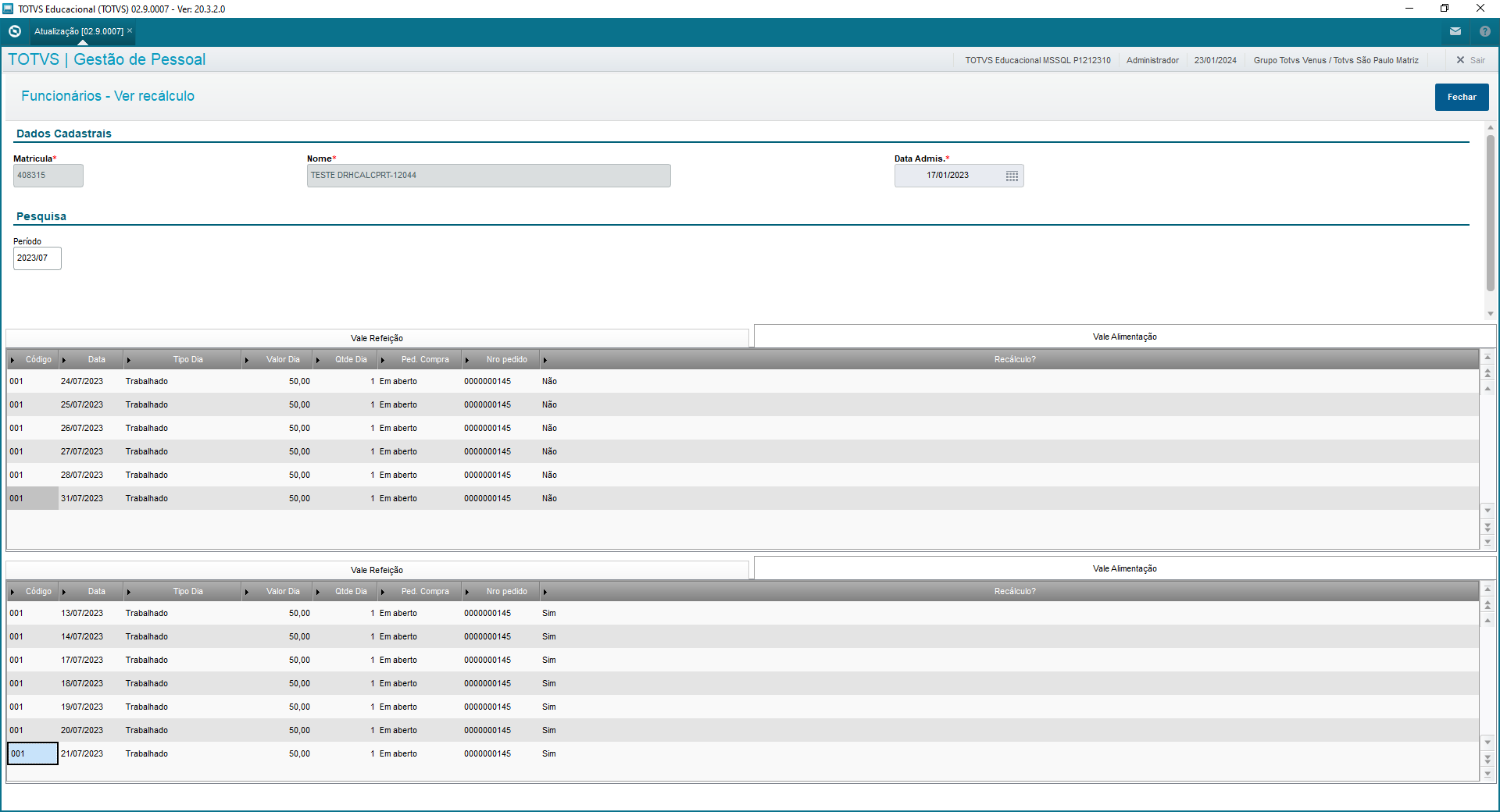Screen dimensions: 1500x812
Task: Click Sair to exit the system
Action: click(x=1470, y=60)
